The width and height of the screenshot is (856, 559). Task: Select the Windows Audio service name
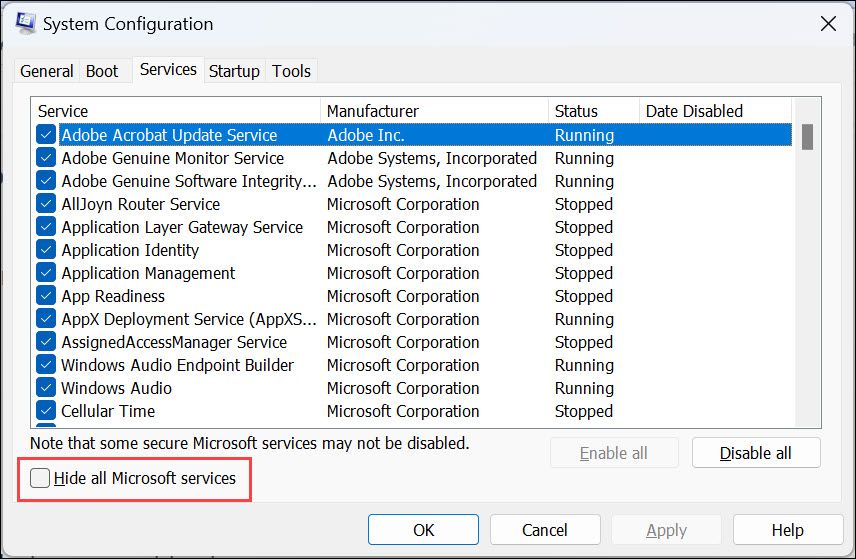pyautogui.click(x=116, y=388)
